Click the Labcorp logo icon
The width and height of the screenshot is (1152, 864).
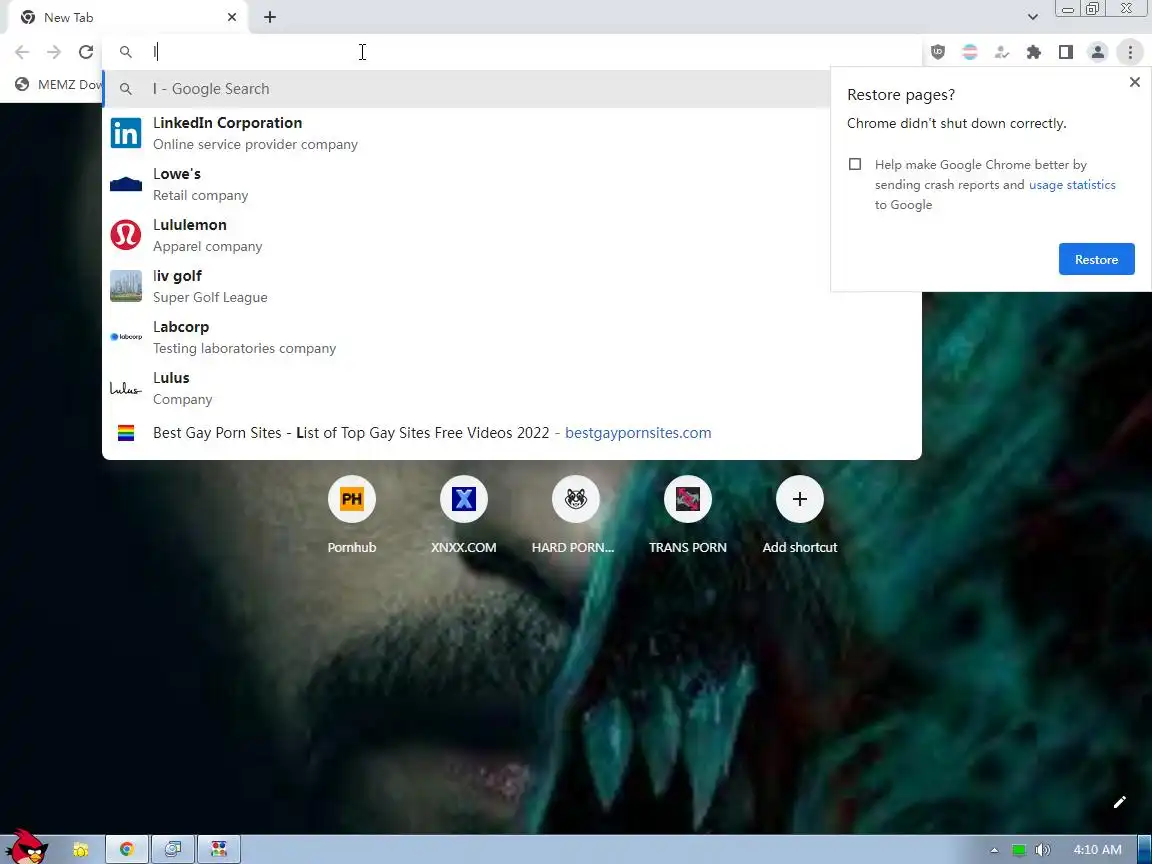126,336
